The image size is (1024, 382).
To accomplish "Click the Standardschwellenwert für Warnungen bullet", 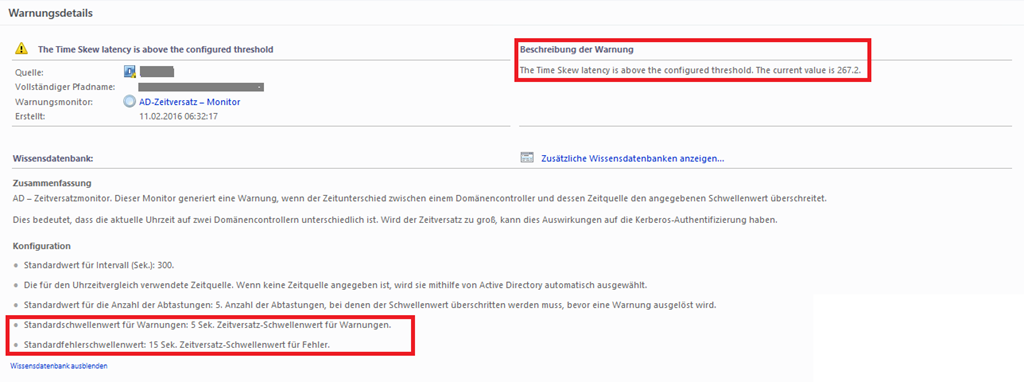I will tap(208, 325).
